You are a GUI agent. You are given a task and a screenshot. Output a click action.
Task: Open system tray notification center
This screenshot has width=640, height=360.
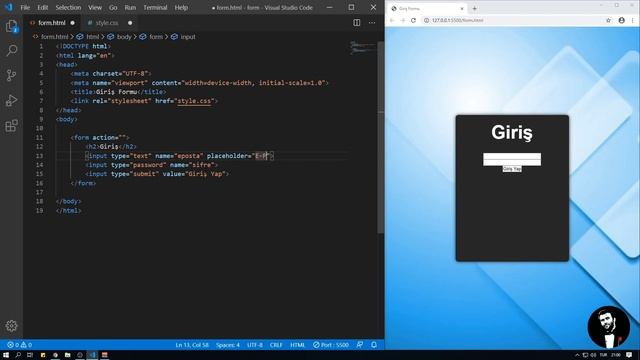tap(629, 355)
